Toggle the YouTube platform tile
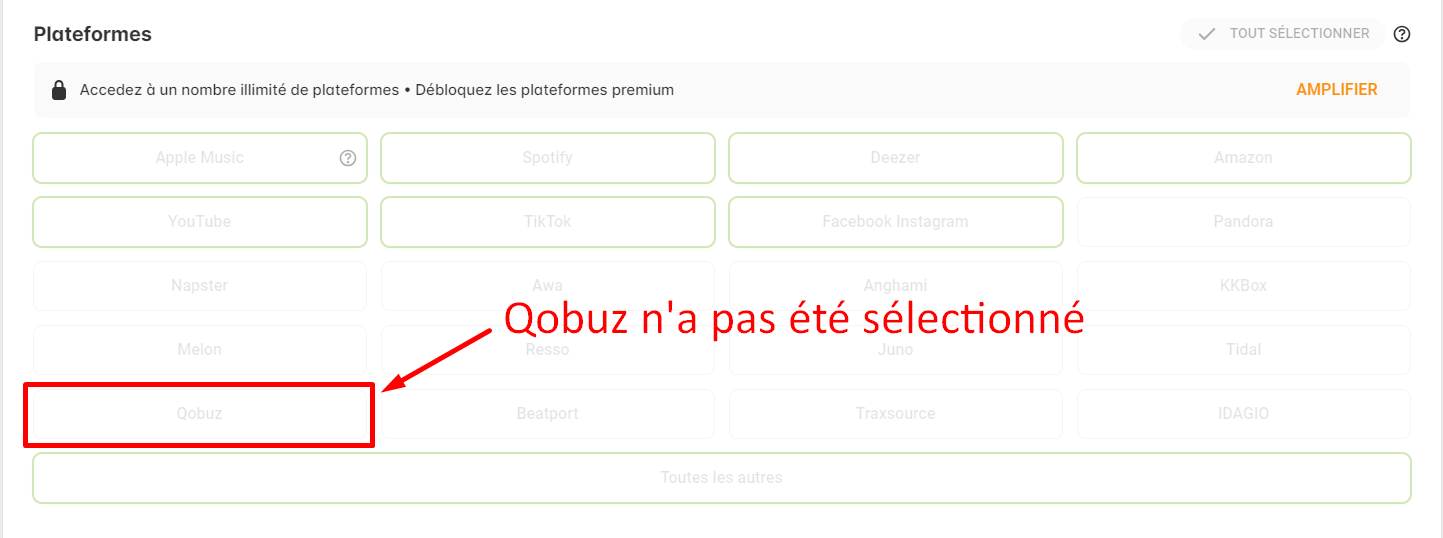 pyautogui.click(x=200, y=222)
